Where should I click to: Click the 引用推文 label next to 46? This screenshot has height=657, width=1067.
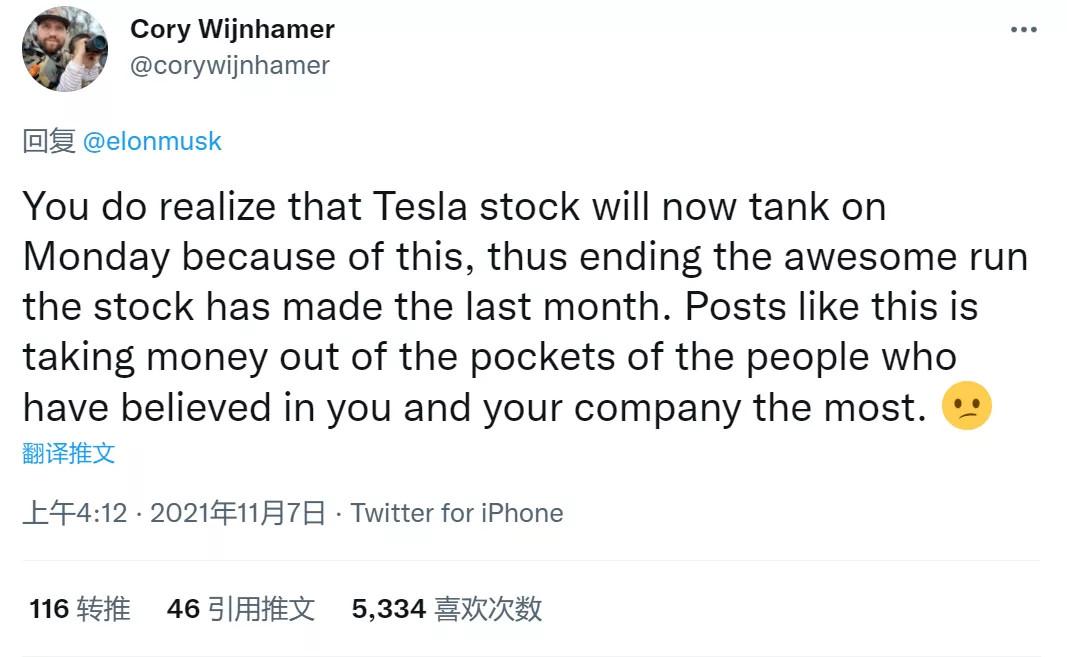(261, 609)
